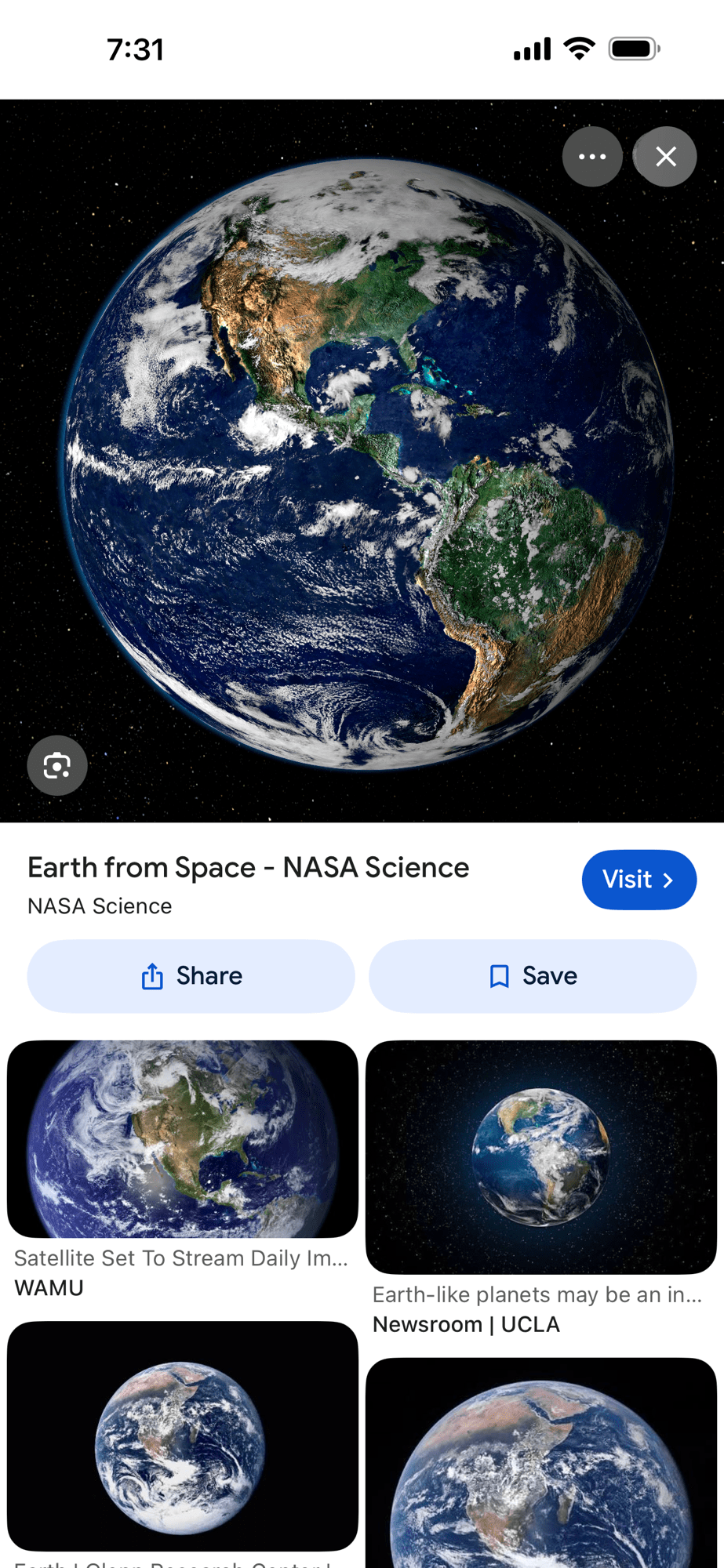Open the UCLA Earth-like planets thumbnail
The height and width of the screenshot is (1568, 724).
(x=541, y=1156)
